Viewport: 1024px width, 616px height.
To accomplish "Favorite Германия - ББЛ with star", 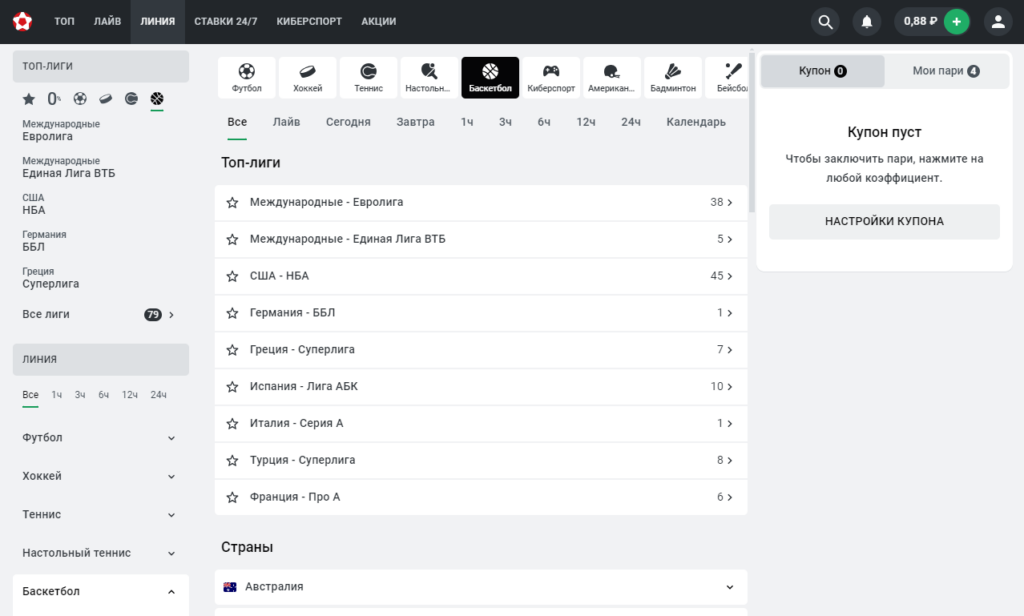I will [x=232, y=313].
